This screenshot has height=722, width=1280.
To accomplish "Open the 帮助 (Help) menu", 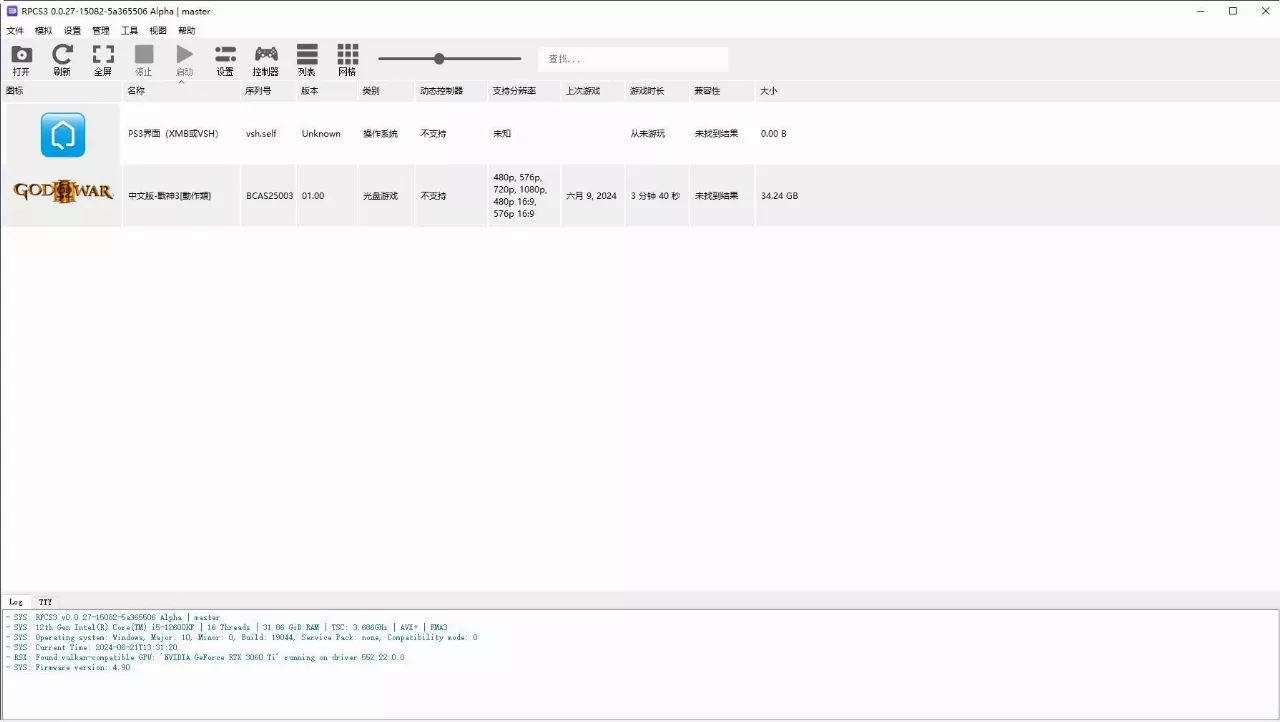I will click(x=187, y=31).
